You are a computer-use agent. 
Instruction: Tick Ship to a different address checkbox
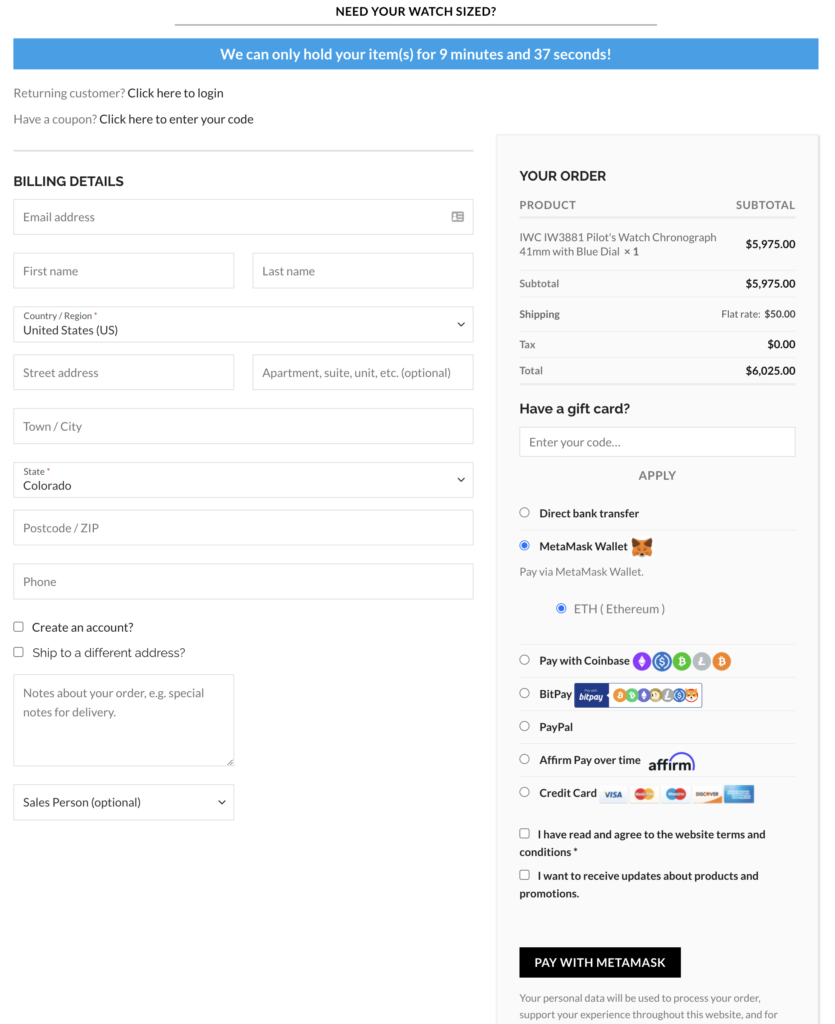18,652
